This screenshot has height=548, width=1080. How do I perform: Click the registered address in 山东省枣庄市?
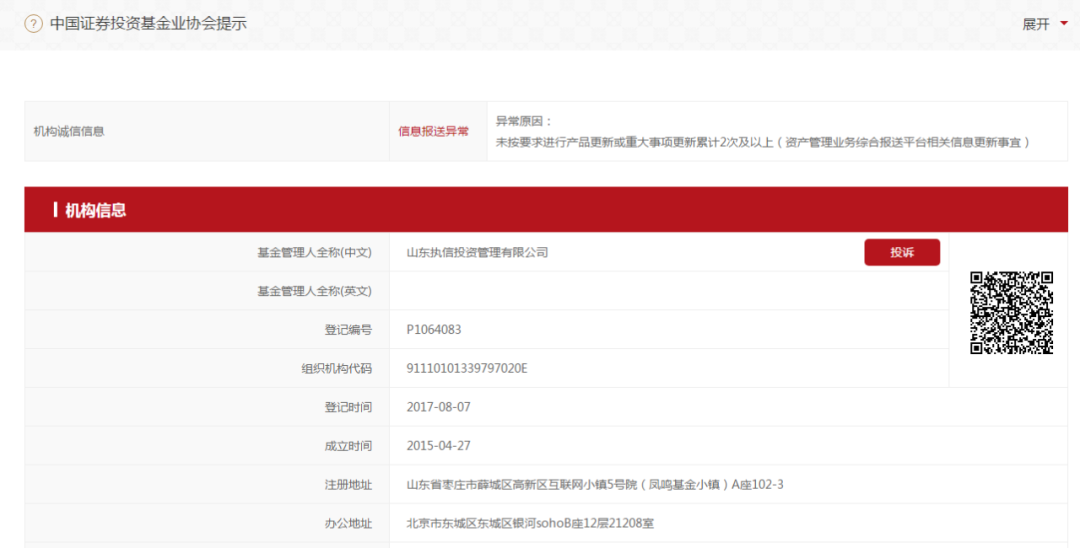tap(594, 485)
